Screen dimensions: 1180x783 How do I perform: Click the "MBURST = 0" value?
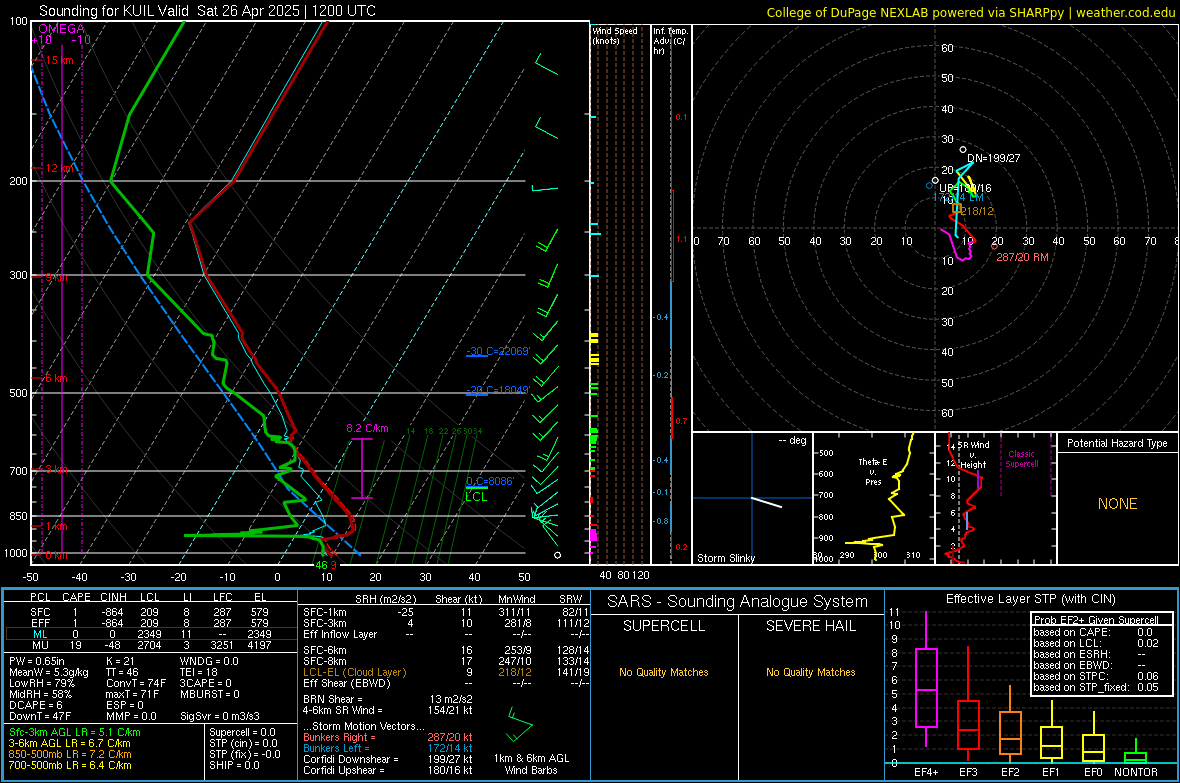point(209,693)
